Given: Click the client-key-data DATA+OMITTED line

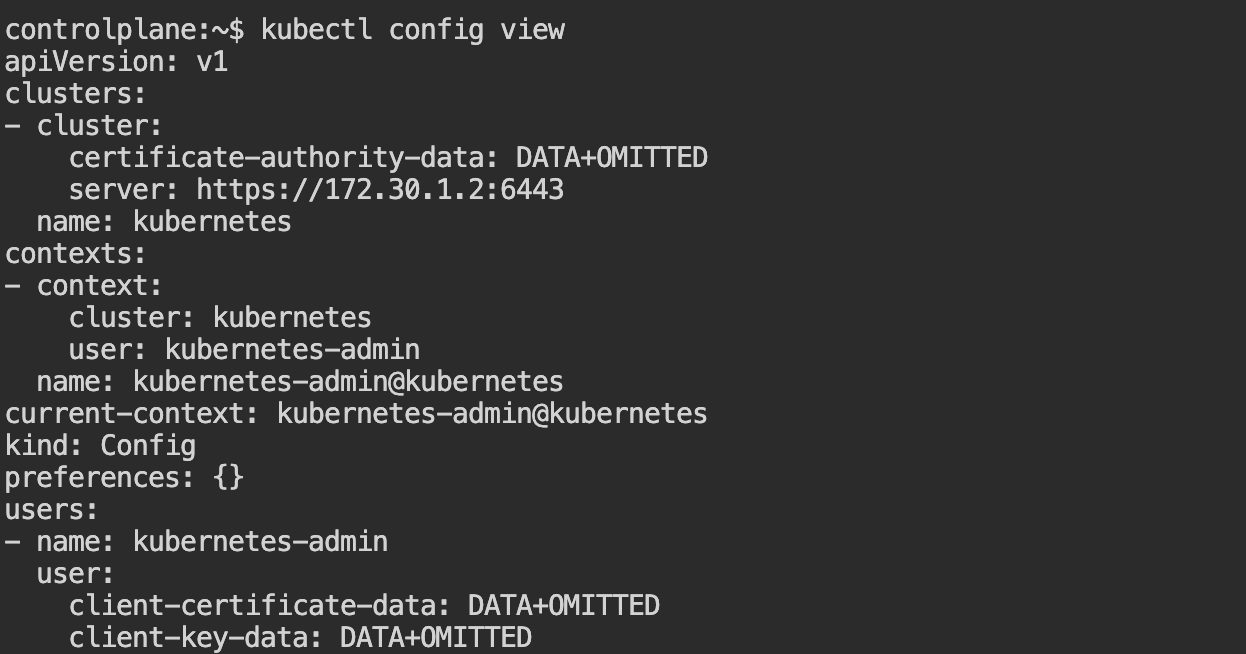Looking at the screenshot, I should tap(300, 637).
